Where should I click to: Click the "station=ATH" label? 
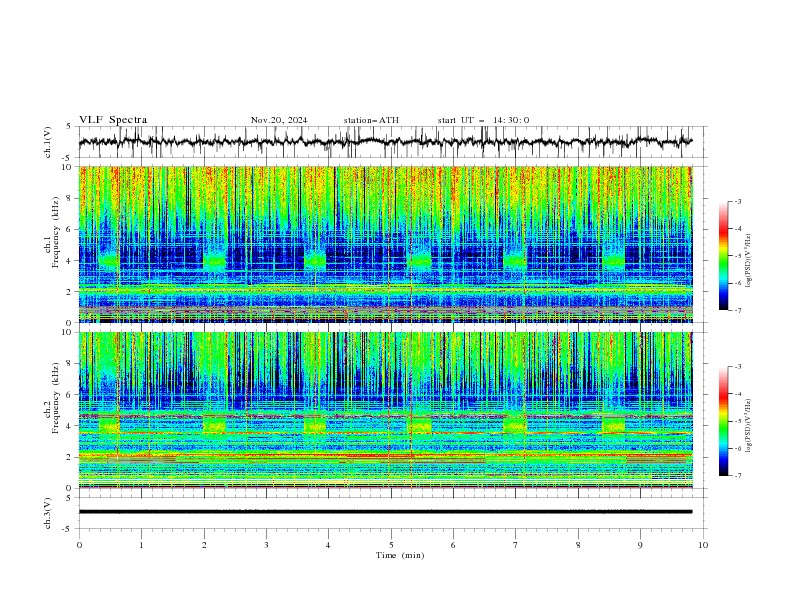371,120
